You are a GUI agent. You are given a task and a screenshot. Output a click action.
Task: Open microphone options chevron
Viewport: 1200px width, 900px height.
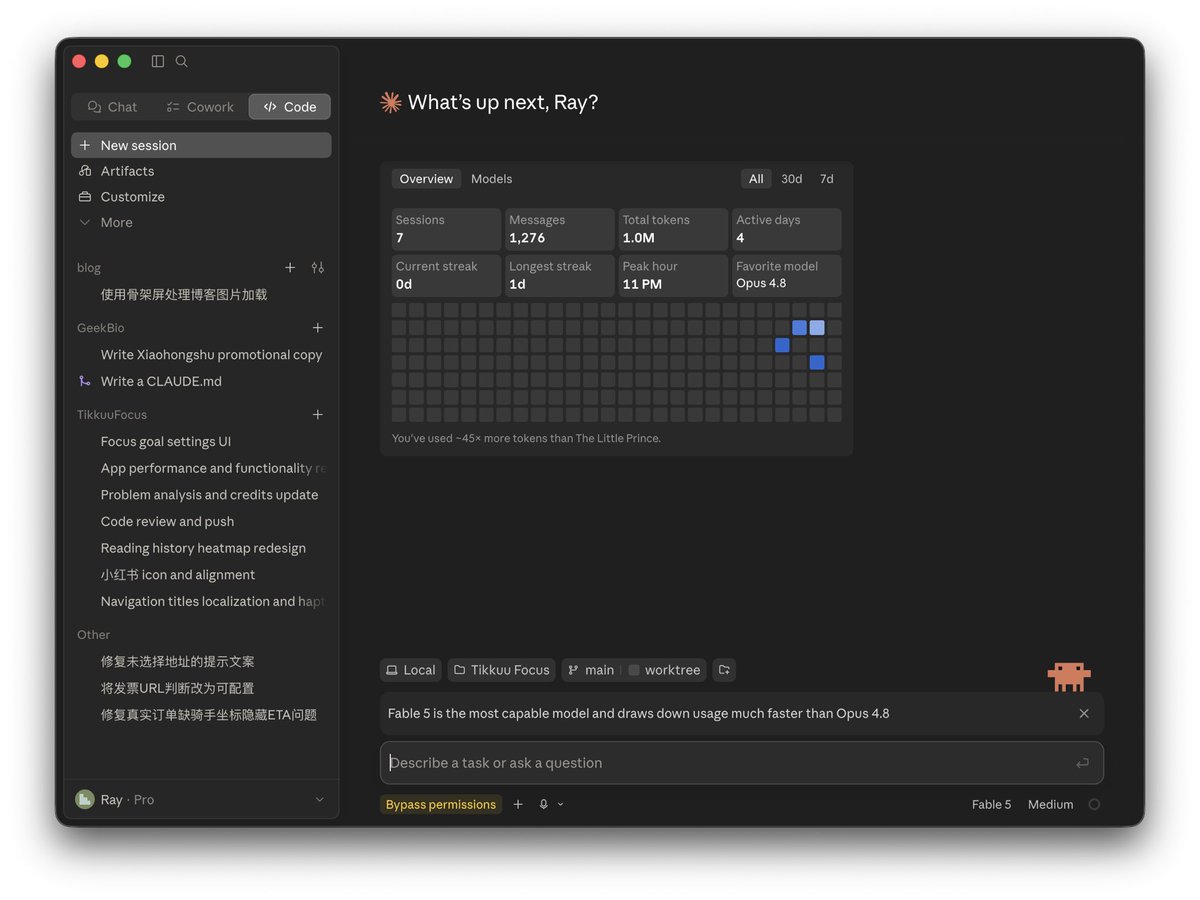tap(560, 805)
